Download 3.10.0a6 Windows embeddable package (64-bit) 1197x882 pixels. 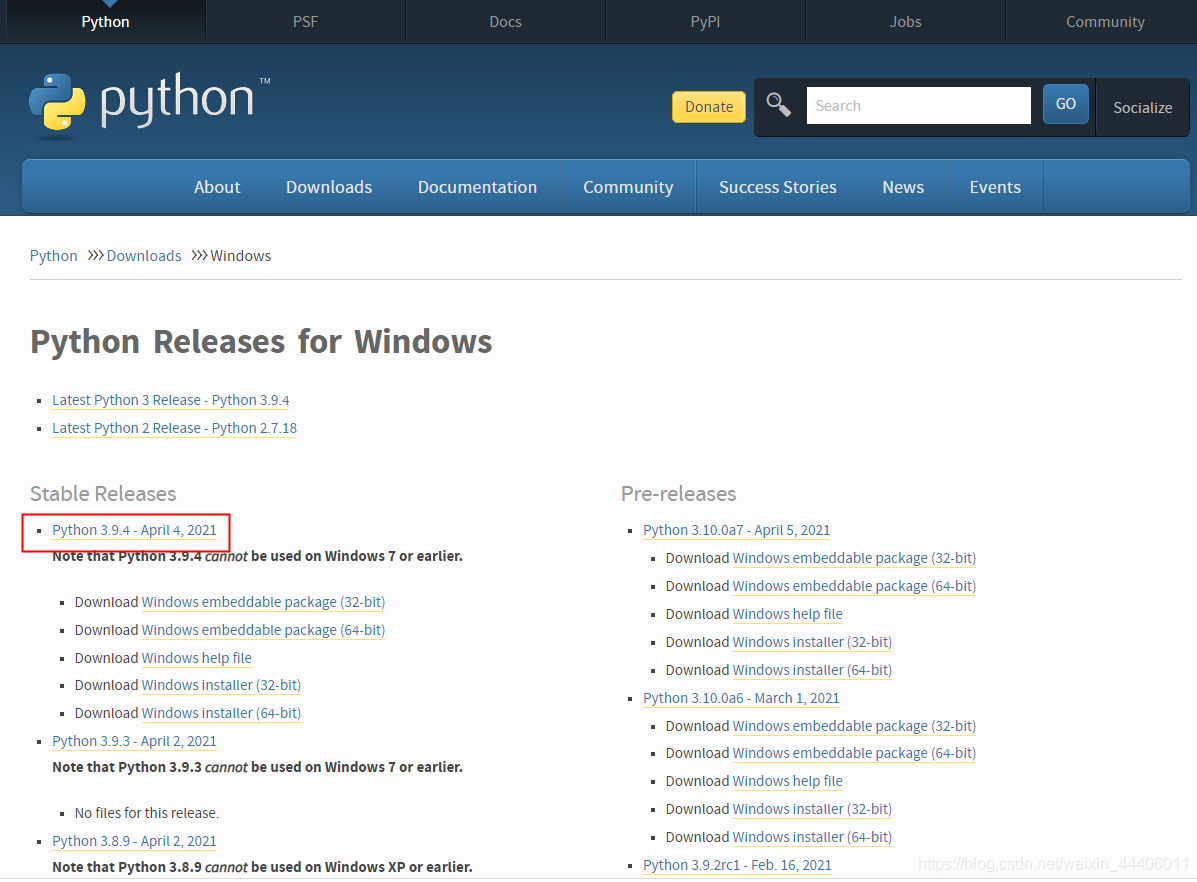(x=854, y=753)
